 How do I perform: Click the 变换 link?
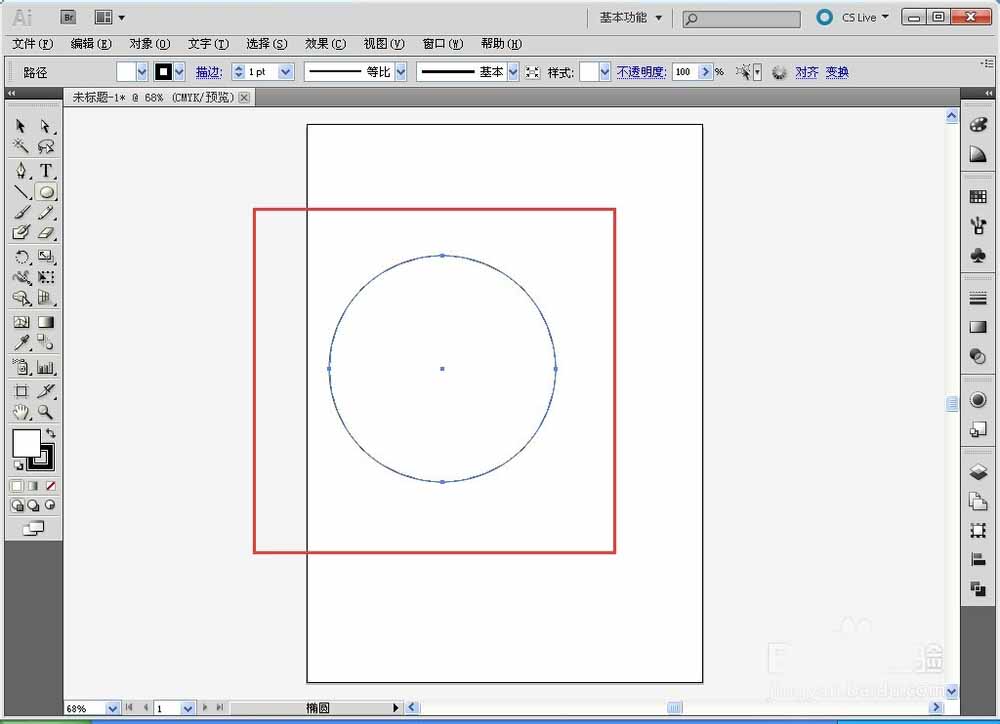coord(837,72)
